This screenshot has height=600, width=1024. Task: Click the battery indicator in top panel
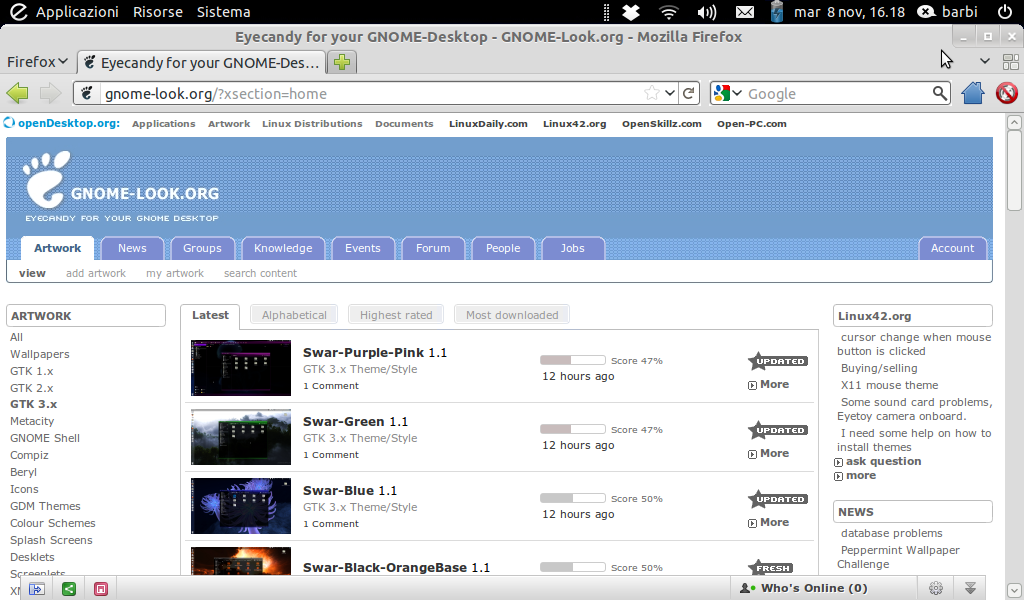coord(776,12)
